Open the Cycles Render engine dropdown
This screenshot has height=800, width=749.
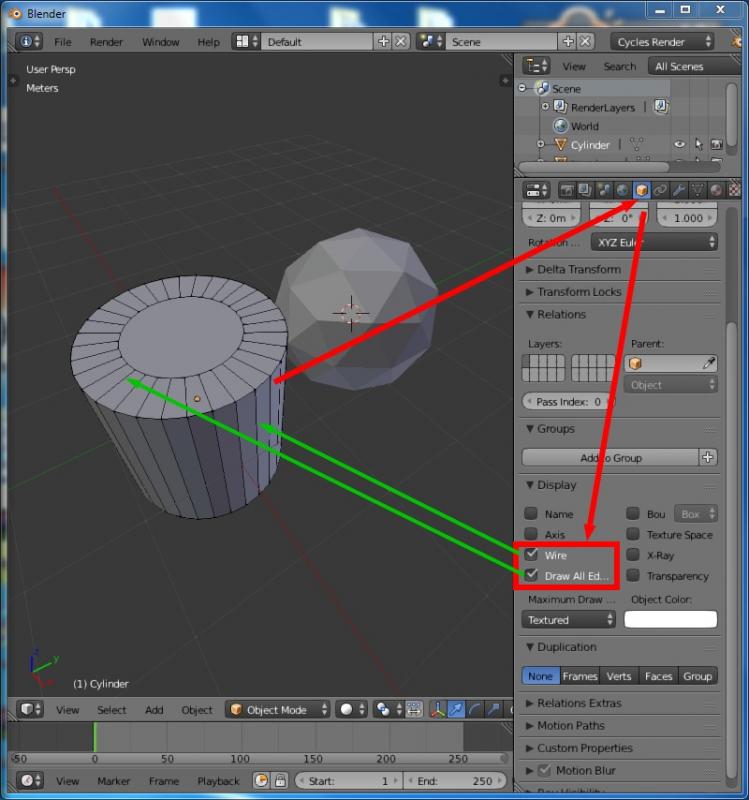[662, 42]
